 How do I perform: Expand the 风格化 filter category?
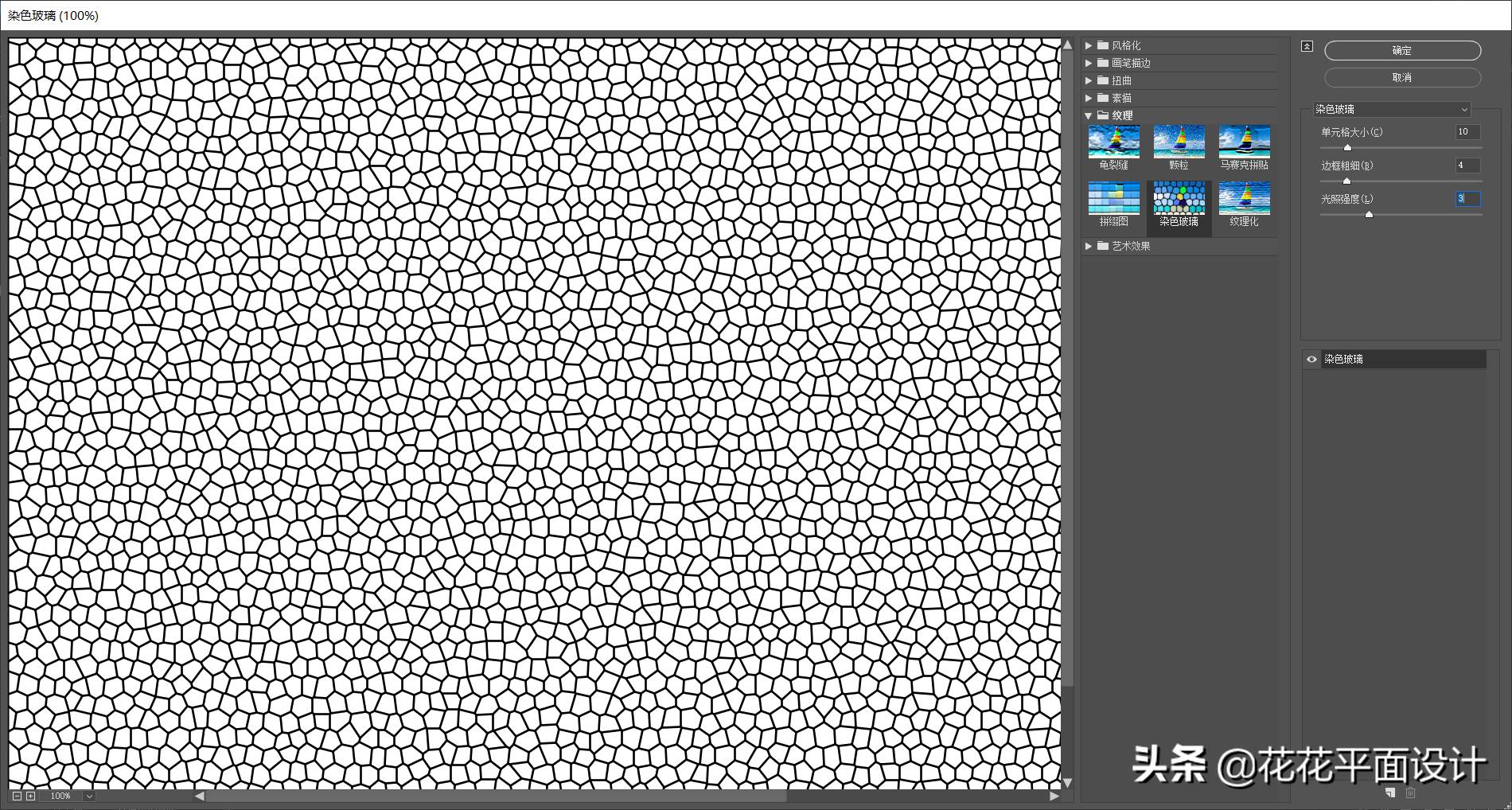(x=1089, y=45)
